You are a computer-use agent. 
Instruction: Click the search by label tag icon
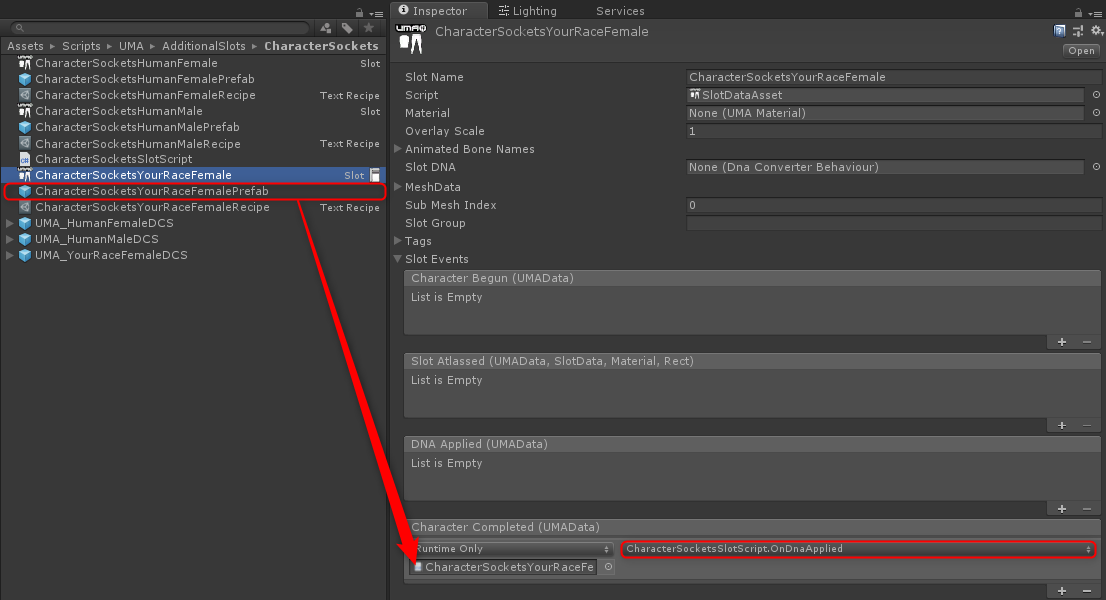coord(347,28)
